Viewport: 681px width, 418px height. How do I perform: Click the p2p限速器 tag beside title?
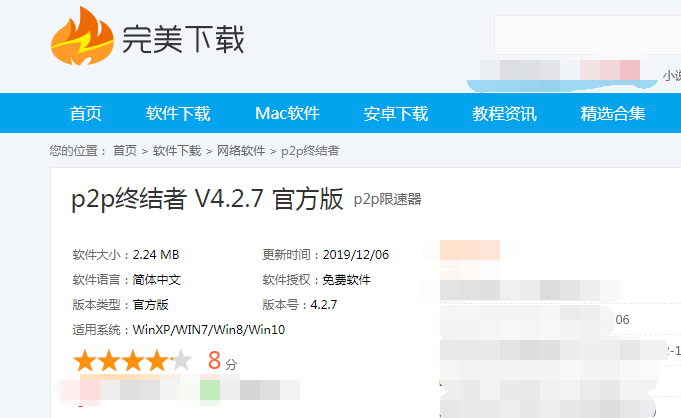387,199
